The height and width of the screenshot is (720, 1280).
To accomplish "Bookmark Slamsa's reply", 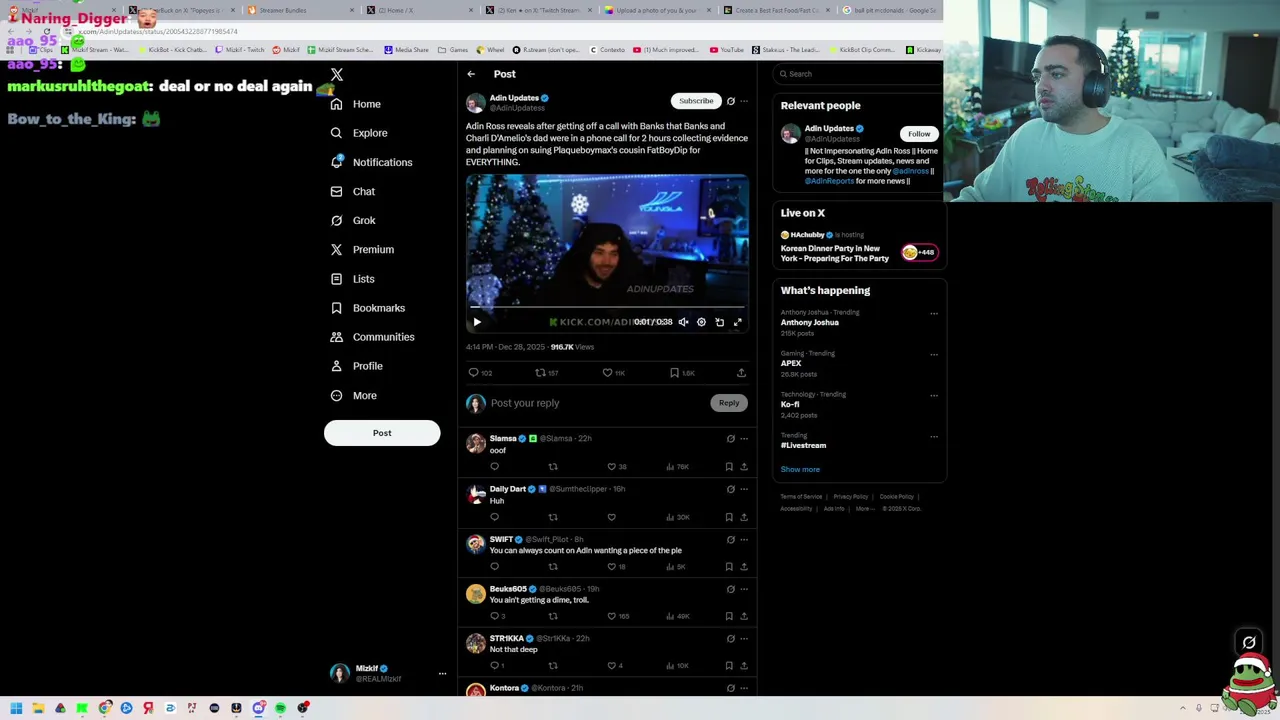I will point(729,467).
